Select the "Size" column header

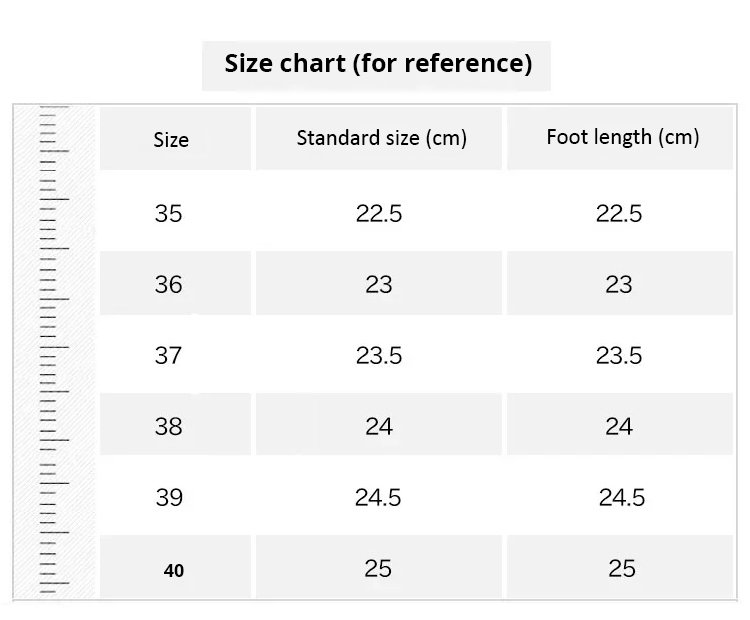[x=171, y=140]
